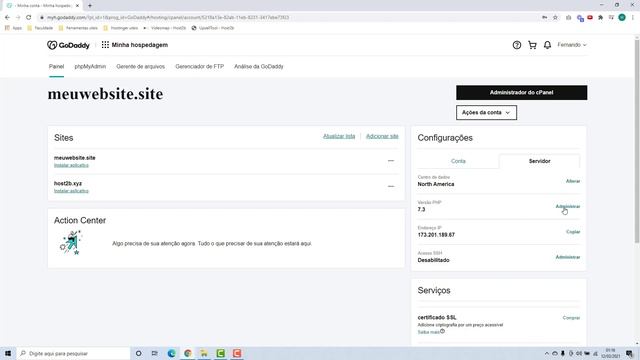This screenshot has width=640, height=360.
Task: Close the Minha conta browser tab
Action: (x=78, y=6)
